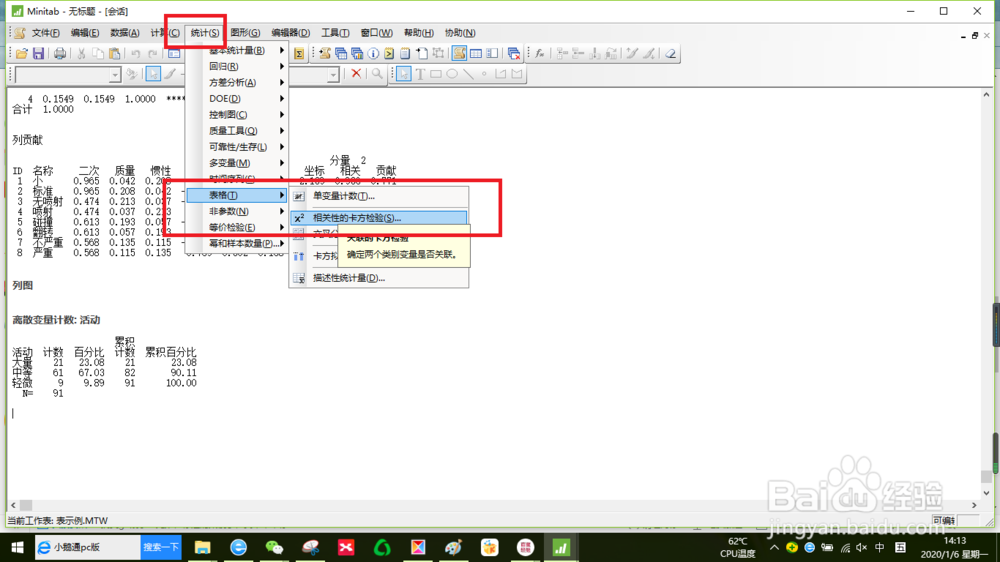Open the 编辑器(D) menu

pyautogui.click(x=290, y=33)
